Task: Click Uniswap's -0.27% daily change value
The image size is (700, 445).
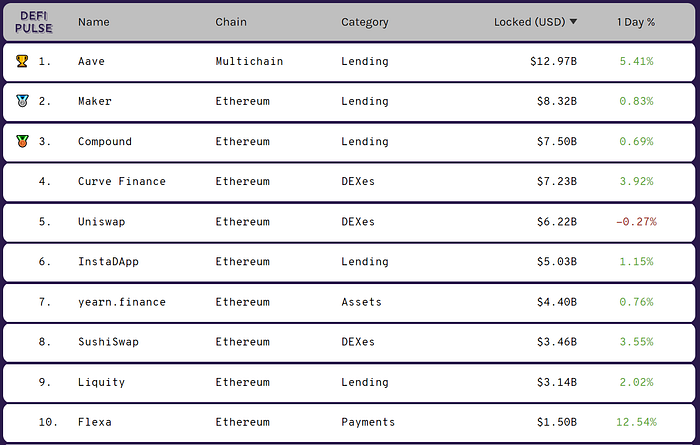Action: point(636,221)
